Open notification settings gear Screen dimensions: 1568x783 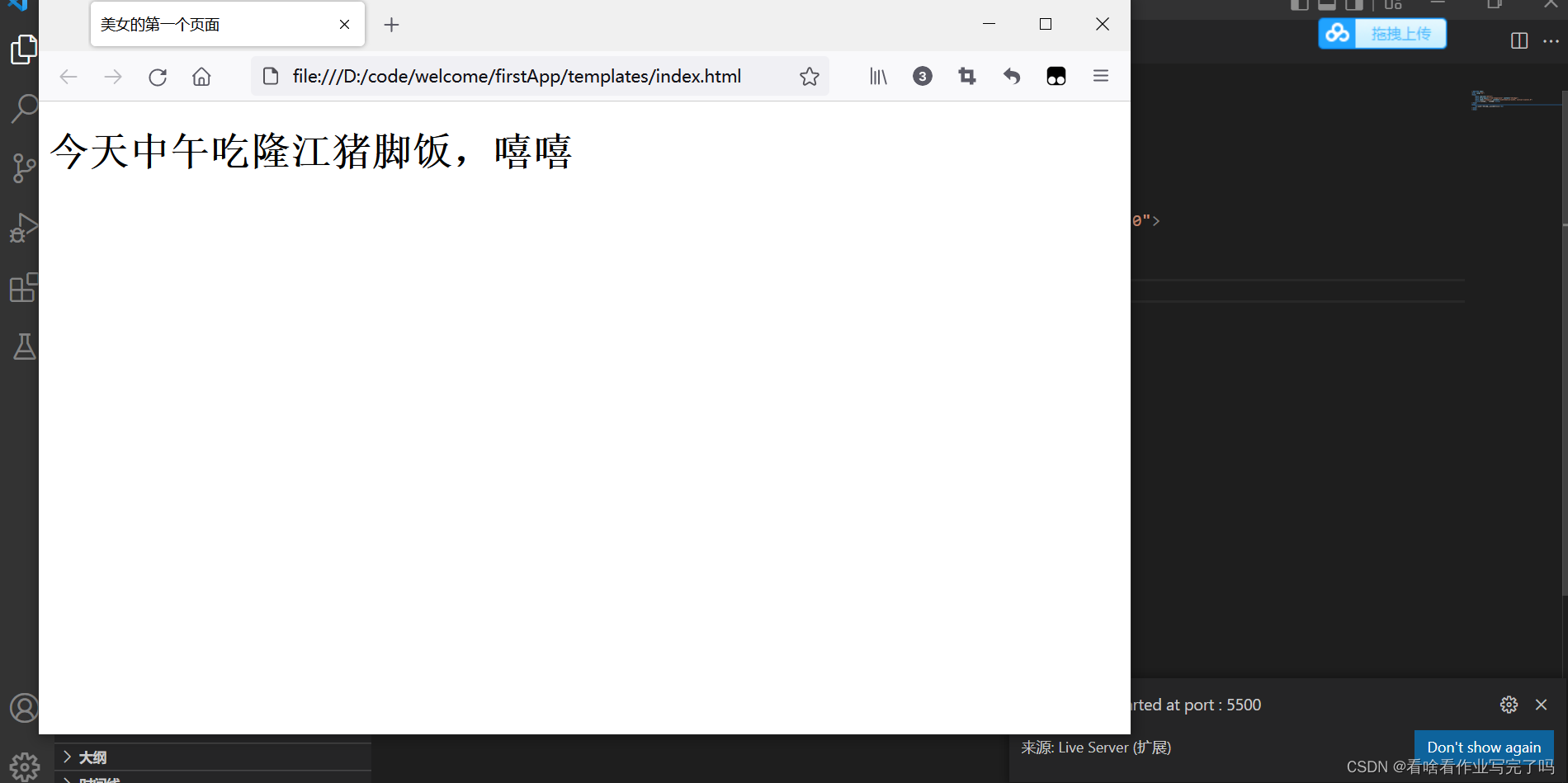click(1509, 705)
